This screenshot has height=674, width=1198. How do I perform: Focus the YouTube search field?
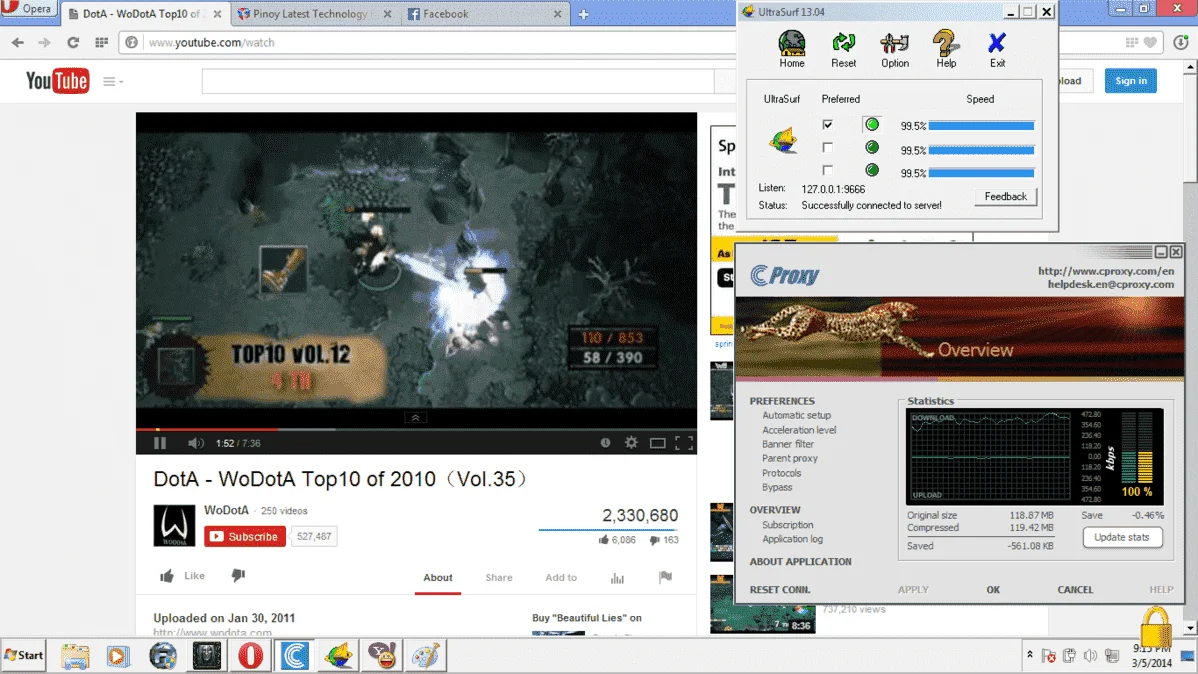(458, 81)
